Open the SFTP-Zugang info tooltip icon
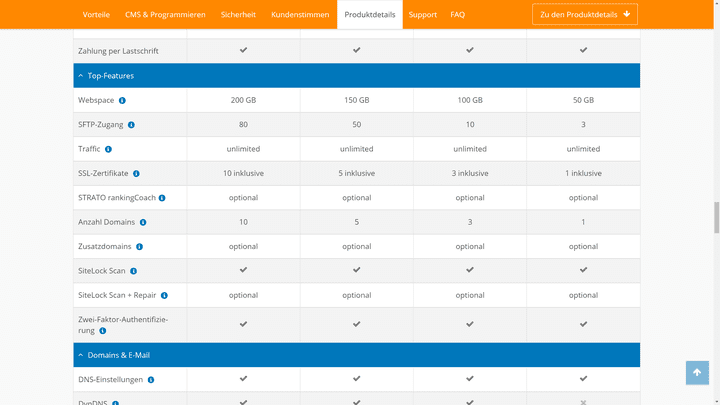The image size is (720, 405). point(131,125)
